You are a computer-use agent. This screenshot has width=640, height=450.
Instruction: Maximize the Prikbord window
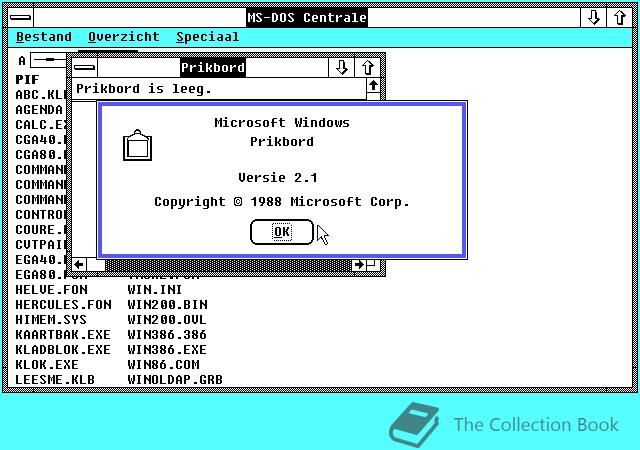pos(367,67)
